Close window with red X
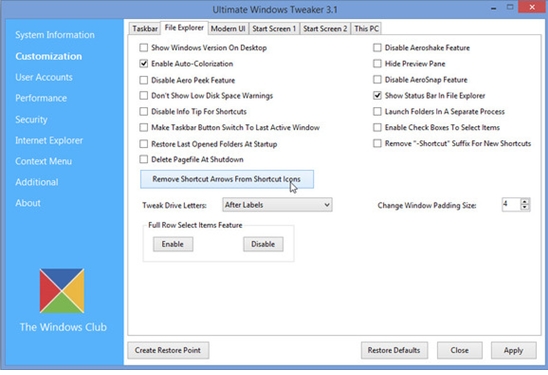Viewport: 548px width, 375px height. click(532, 7)
